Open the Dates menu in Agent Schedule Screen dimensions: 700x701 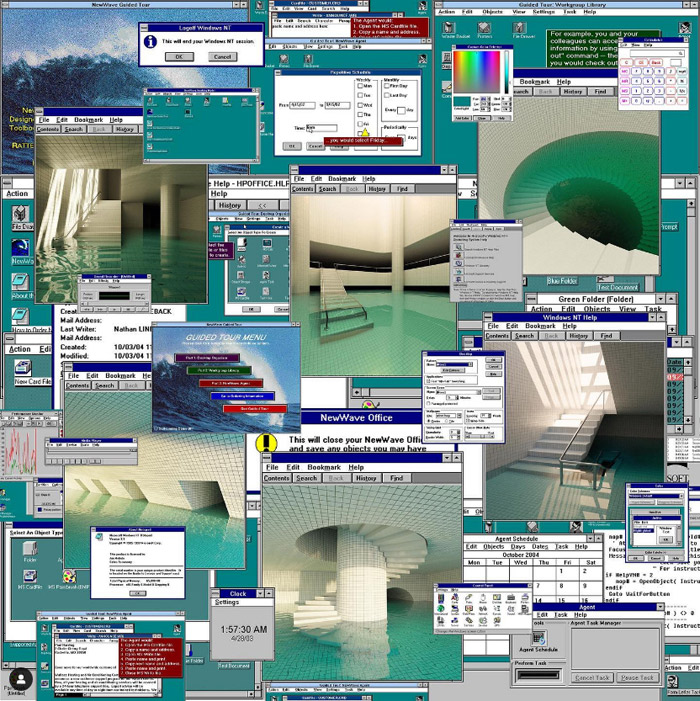coord(539,547)
